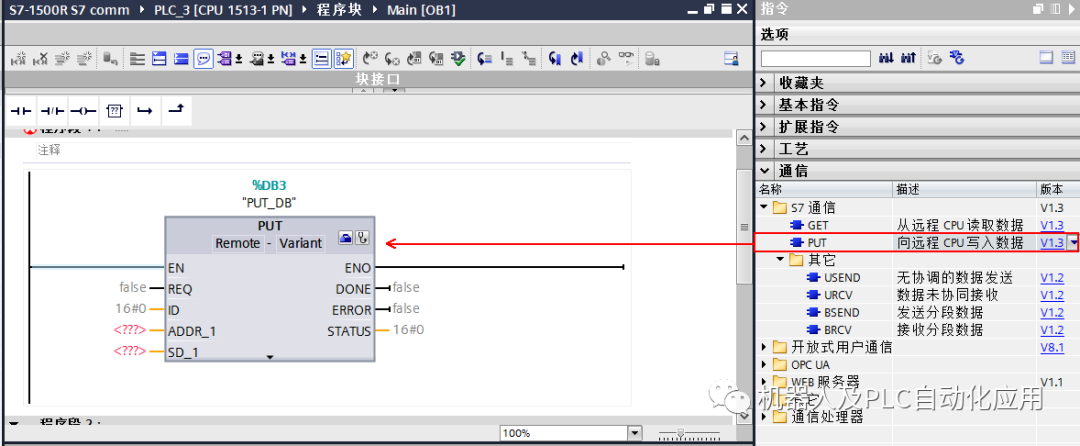Click the SD_1 <???> operand placeholder
The image size is (1080, 446).
tap(130, 352)
